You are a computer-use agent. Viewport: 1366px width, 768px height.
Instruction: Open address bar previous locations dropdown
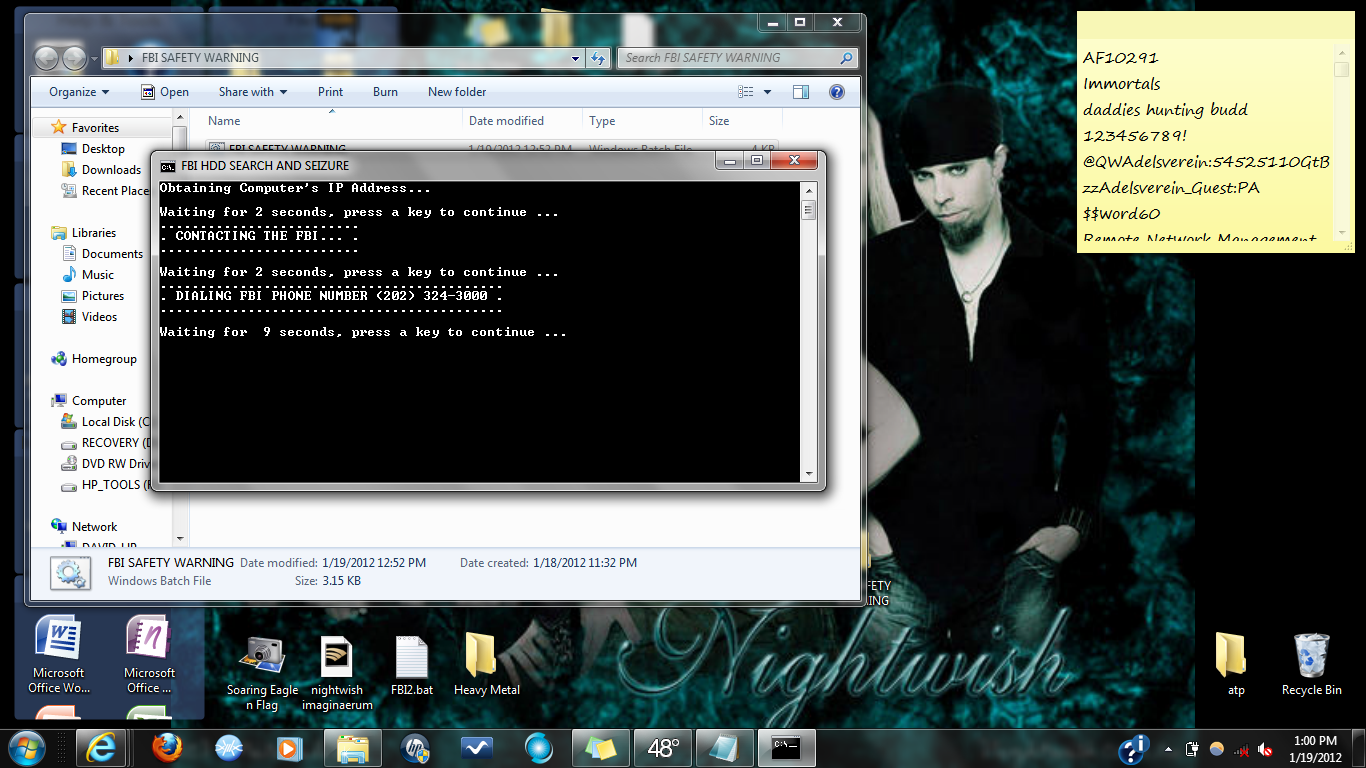(575, 58)
